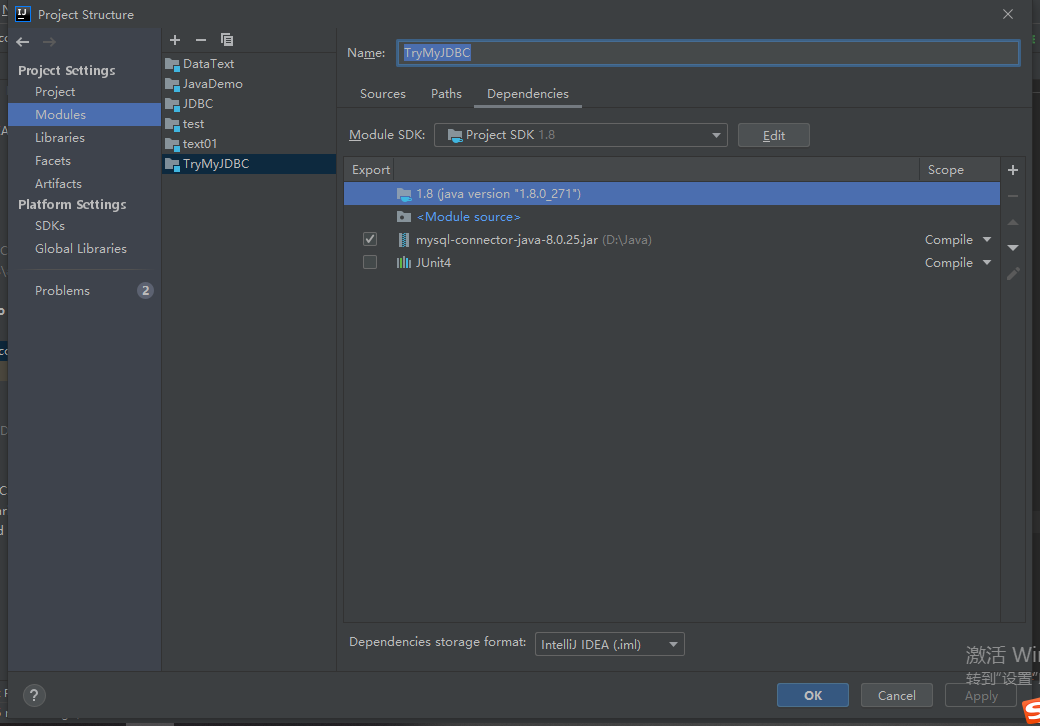Select the text01 module
Image resolution: width=1040 pixels, height=726 pixels.
pyautogui.click(x=200, y=143)
